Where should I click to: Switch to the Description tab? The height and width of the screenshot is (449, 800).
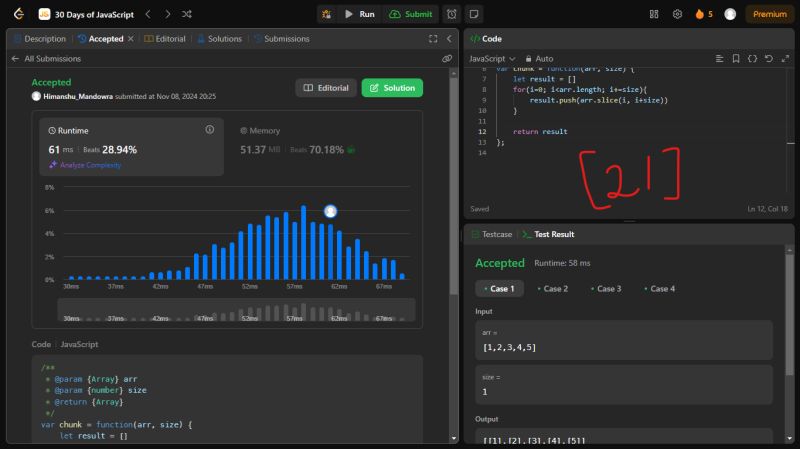pos(40,39)
